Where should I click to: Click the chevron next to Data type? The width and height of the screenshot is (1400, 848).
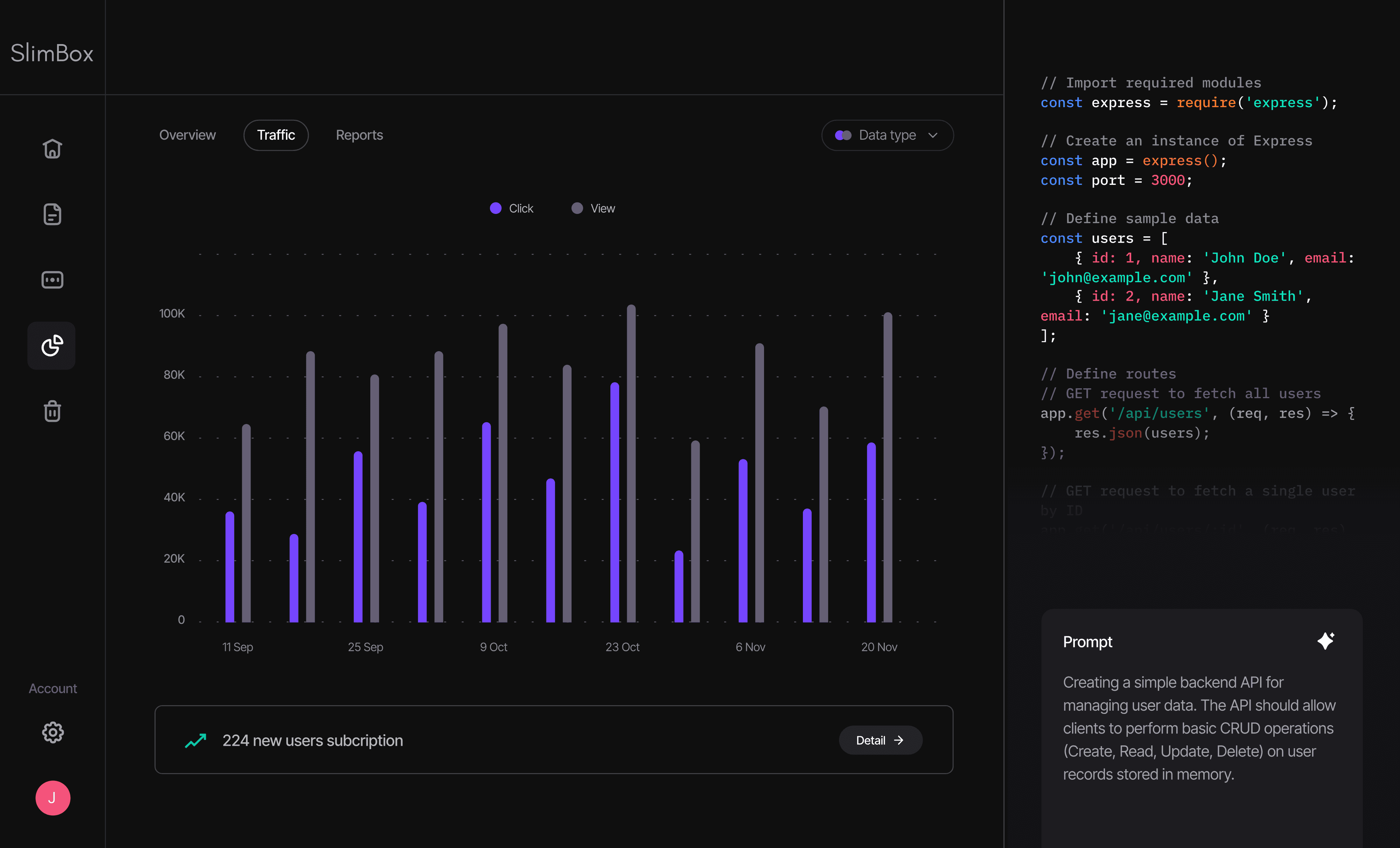932,135
